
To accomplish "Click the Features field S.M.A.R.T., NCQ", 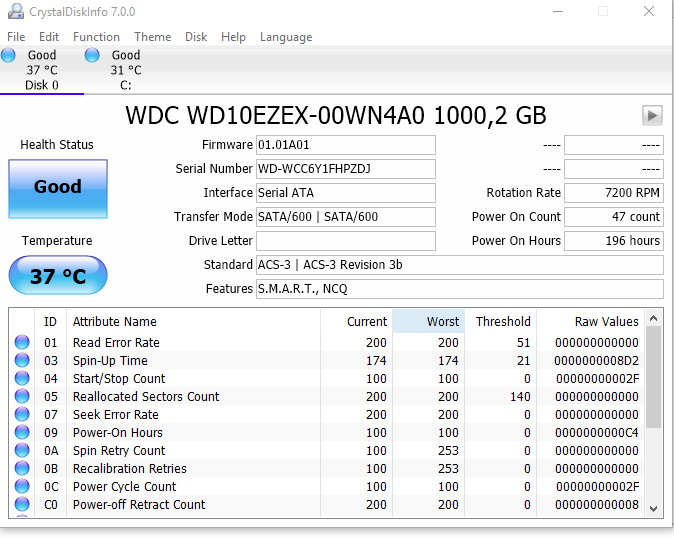I will [460, 289].
